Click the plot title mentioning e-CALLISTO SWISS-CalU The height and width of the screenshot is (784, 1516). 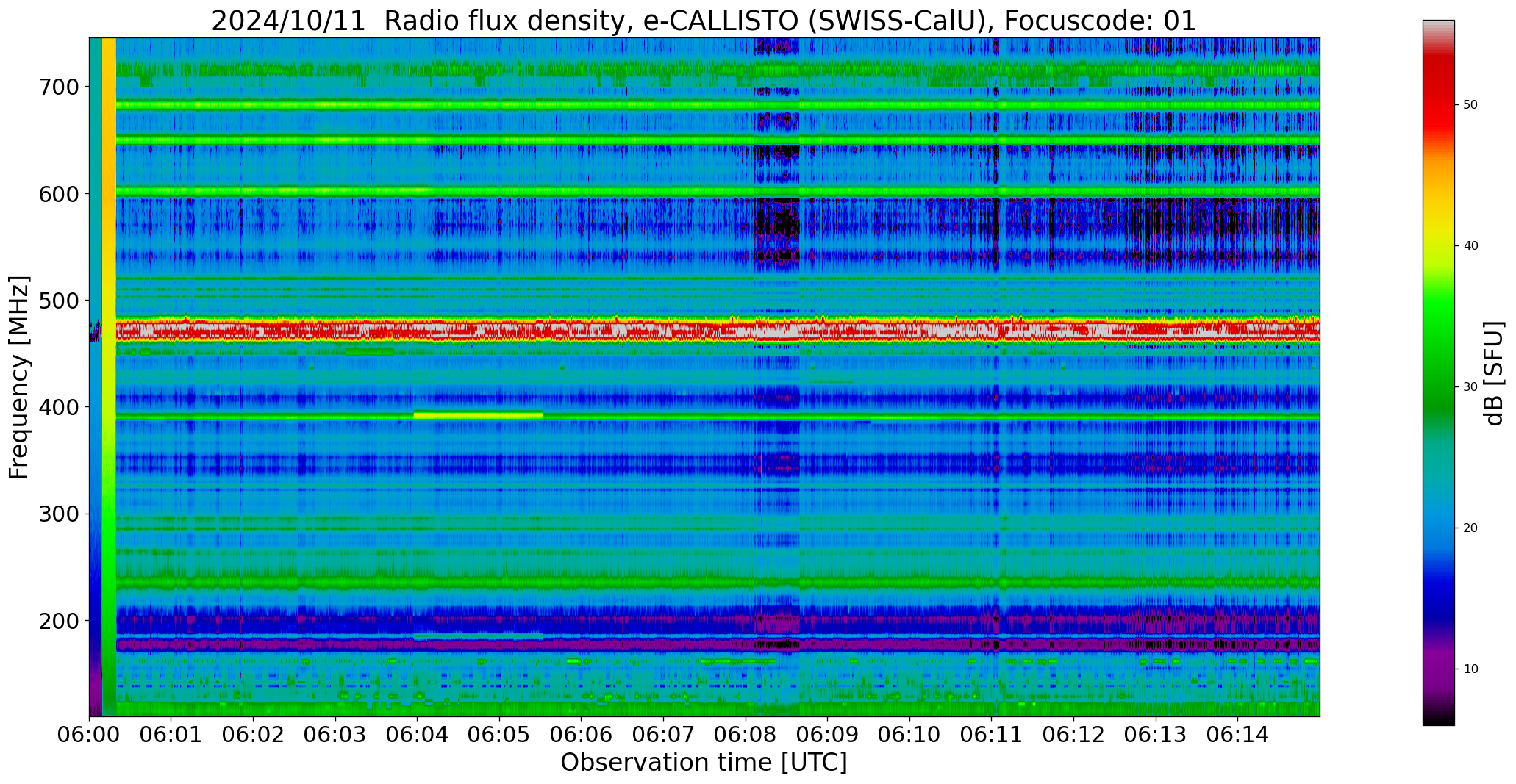[x=704, y=21]
